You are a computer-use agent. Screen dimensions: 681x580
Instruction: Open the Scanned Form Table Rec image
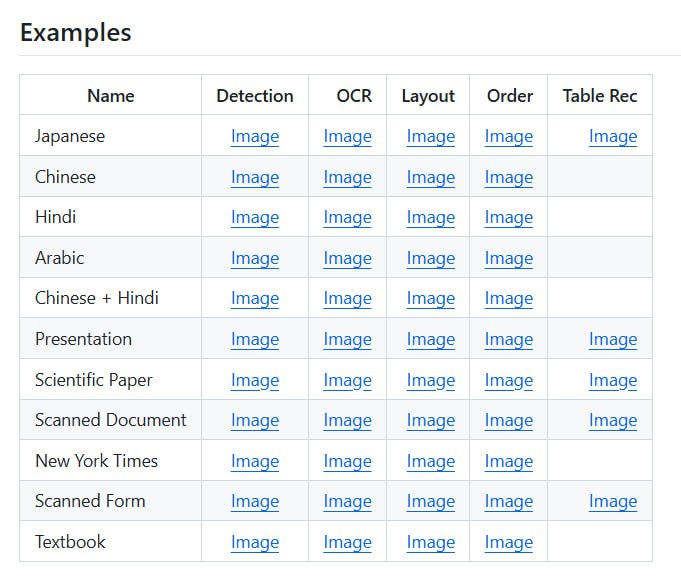point(612,501)
